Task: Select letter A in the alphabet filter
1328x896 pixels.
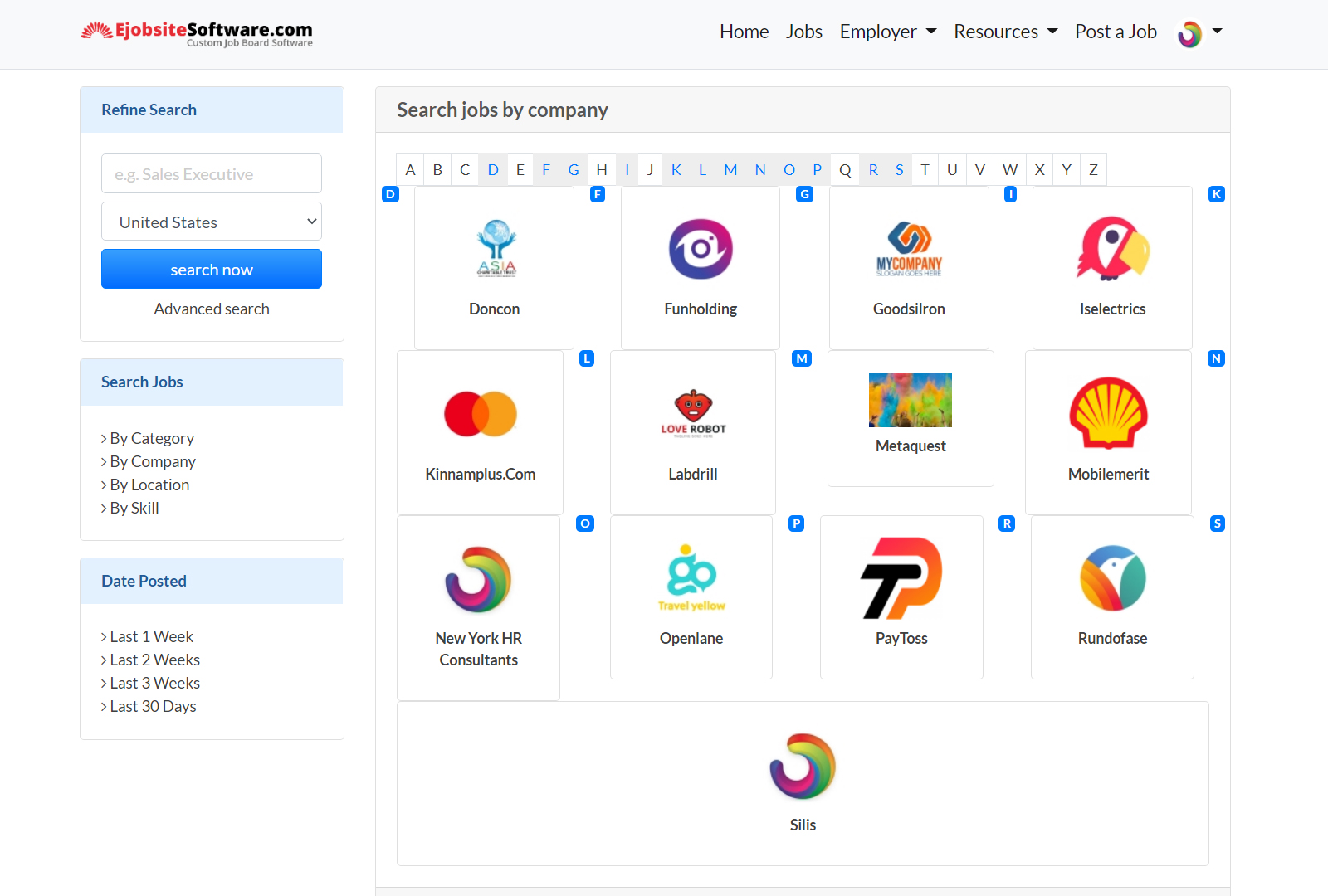Action: (x=410, y=169)
